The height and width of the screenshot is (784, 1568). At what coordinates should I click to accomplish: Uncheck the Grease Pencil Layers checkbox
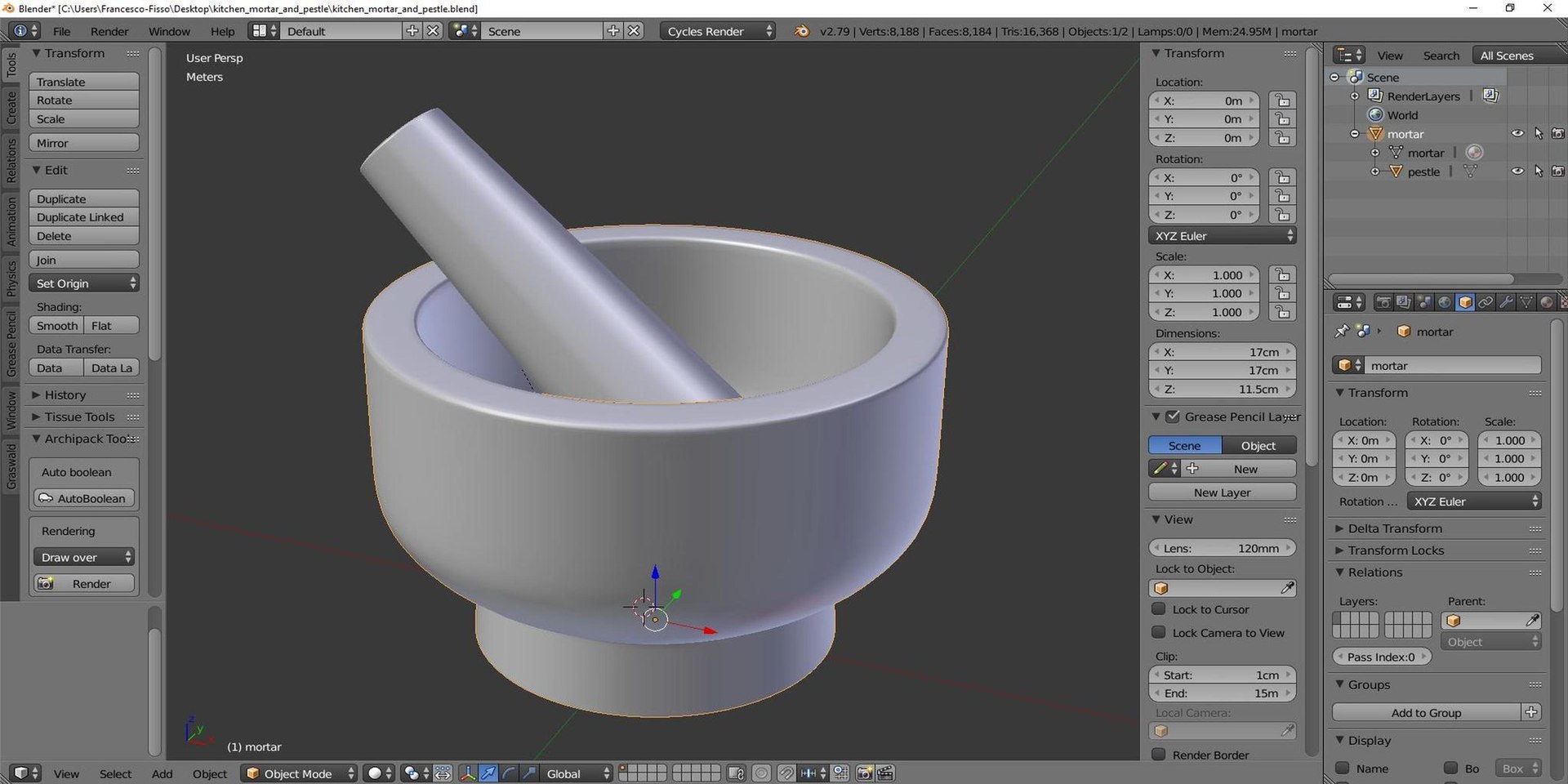1173,416
